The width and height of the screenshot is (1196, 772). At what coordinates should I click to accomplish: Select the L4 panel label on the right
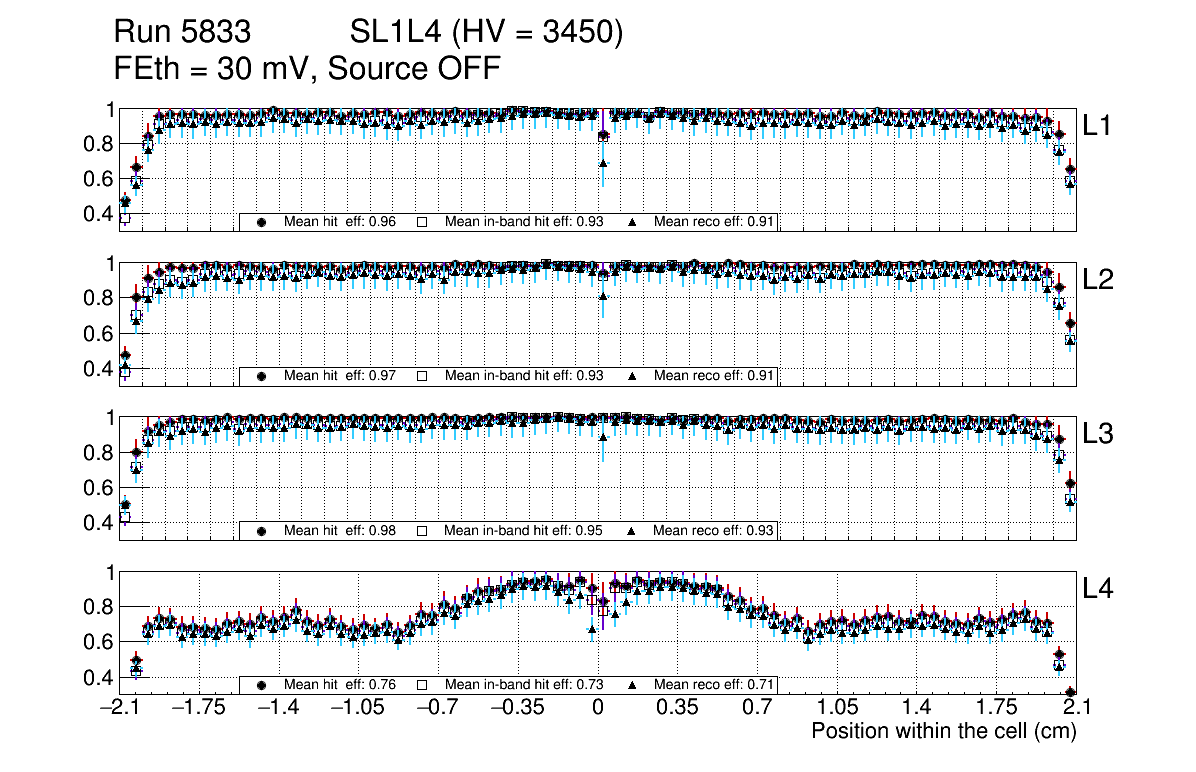(1098, 590)
